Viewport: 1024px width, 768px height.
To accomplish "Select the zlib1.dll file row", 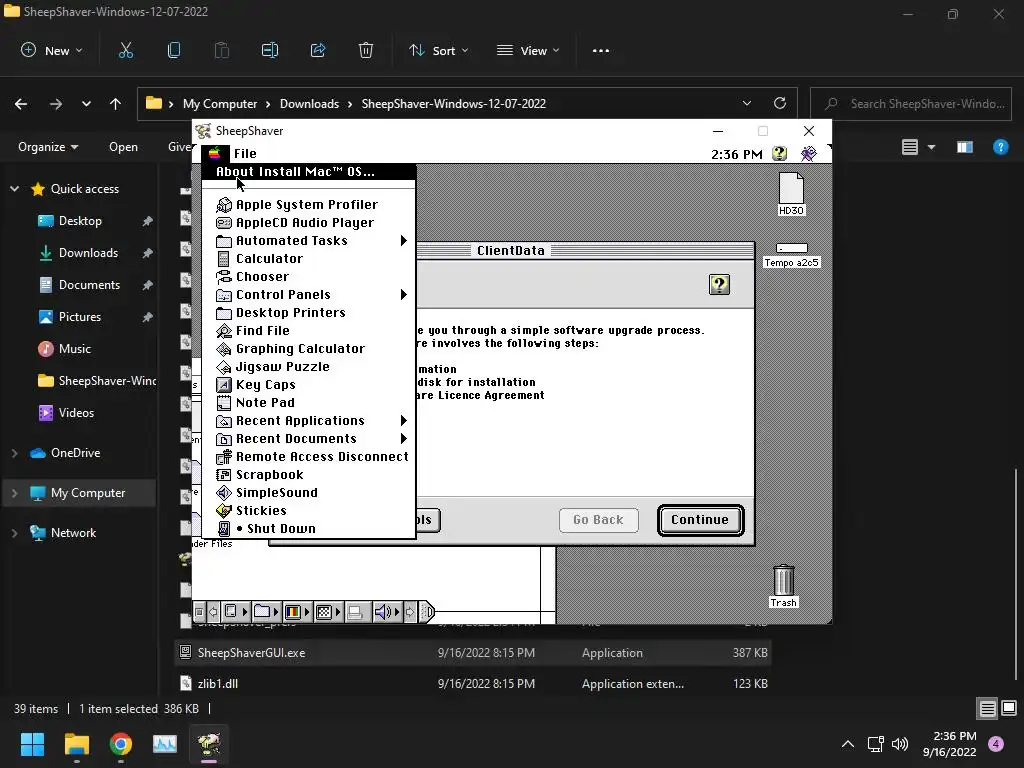I will pos(473,684).
